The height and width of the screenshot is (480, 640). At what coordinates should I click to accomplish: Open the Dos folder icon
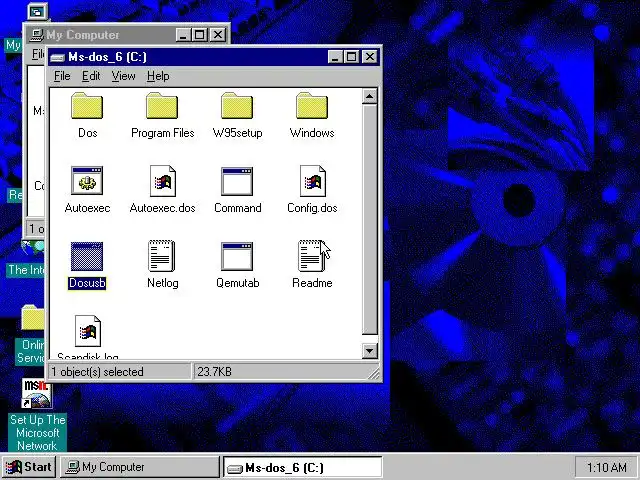point(87,106)
